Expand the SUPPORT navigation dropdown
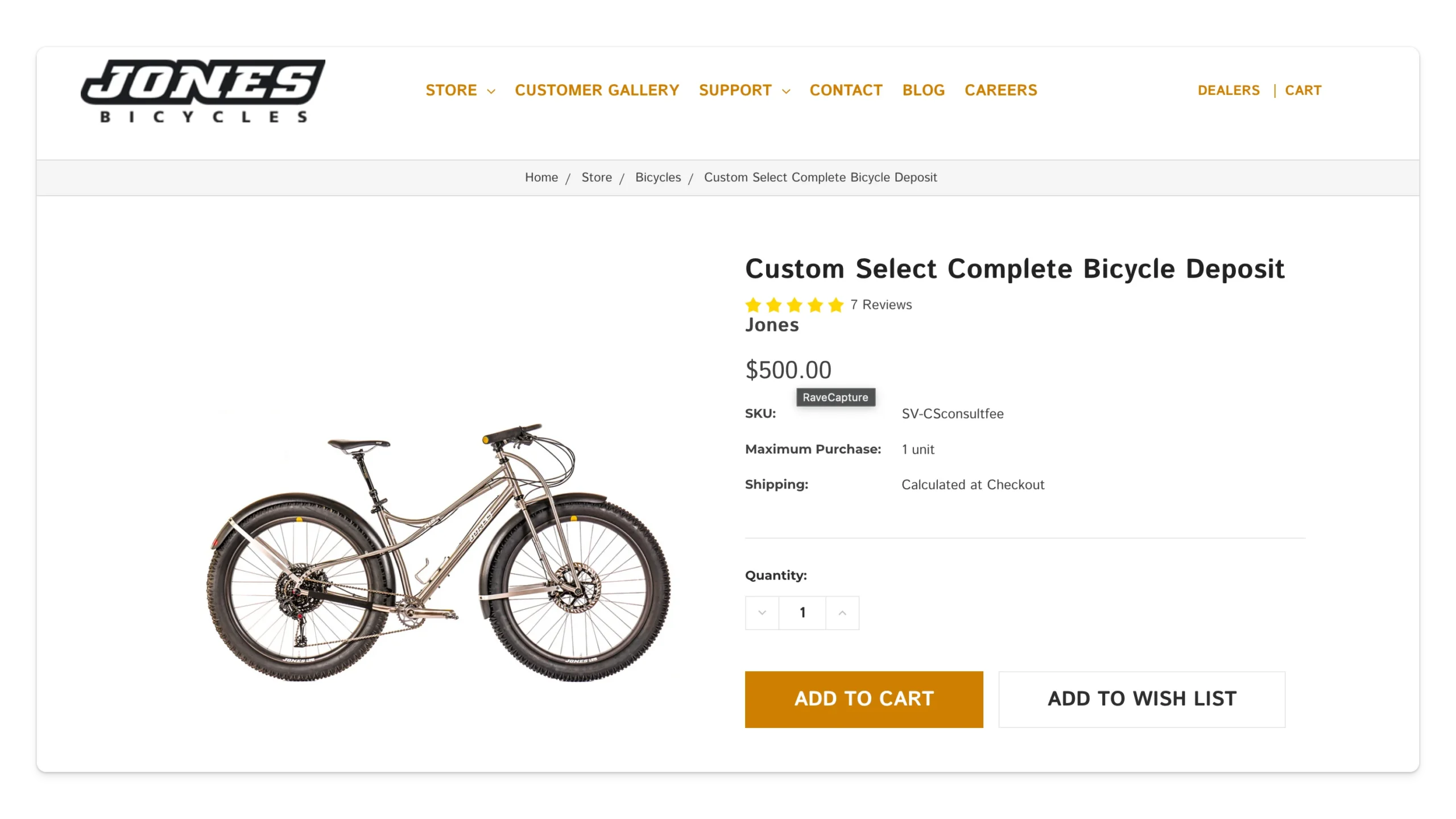Screen dimensions: 1456x819 coord(737,90)
